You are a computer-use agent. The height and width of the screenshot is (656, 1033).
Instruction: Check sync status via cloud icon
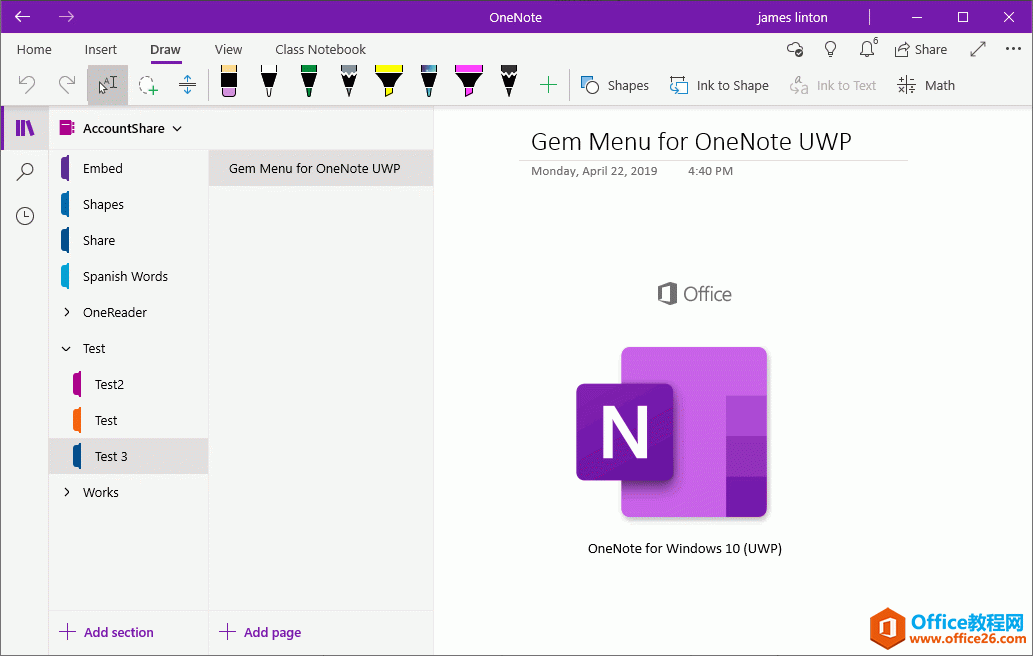tap(795, 49)
